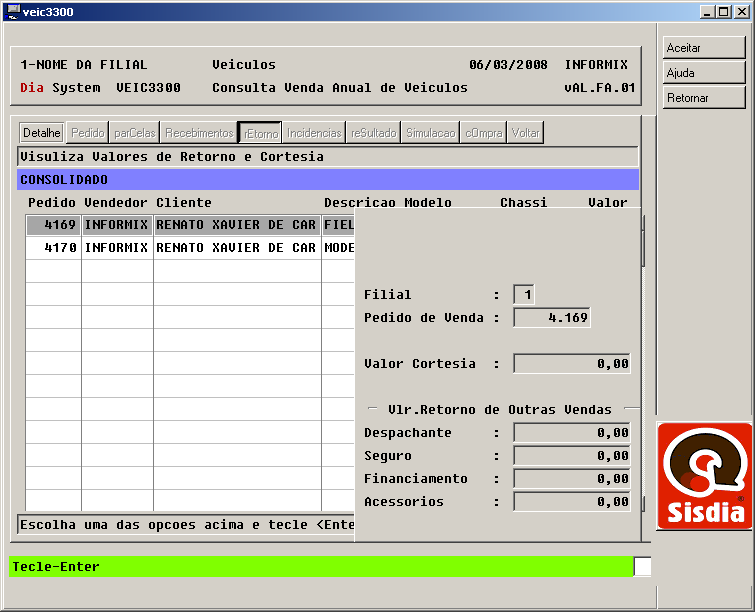The image size is (755, 612).
Task: Select the rEtorno tab
Action: (x=260, y=133)
